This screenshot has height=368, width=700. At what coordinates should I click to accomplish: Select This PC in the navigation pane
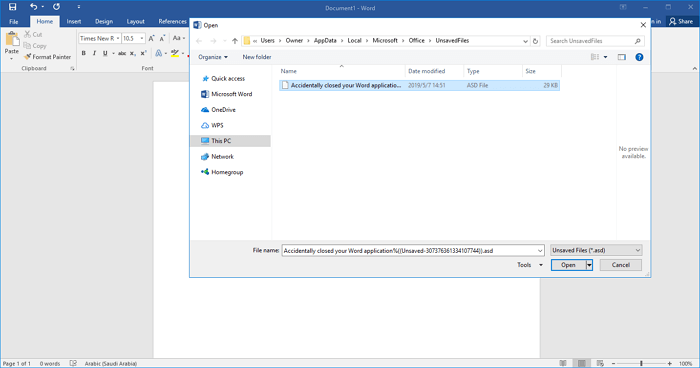230,141
